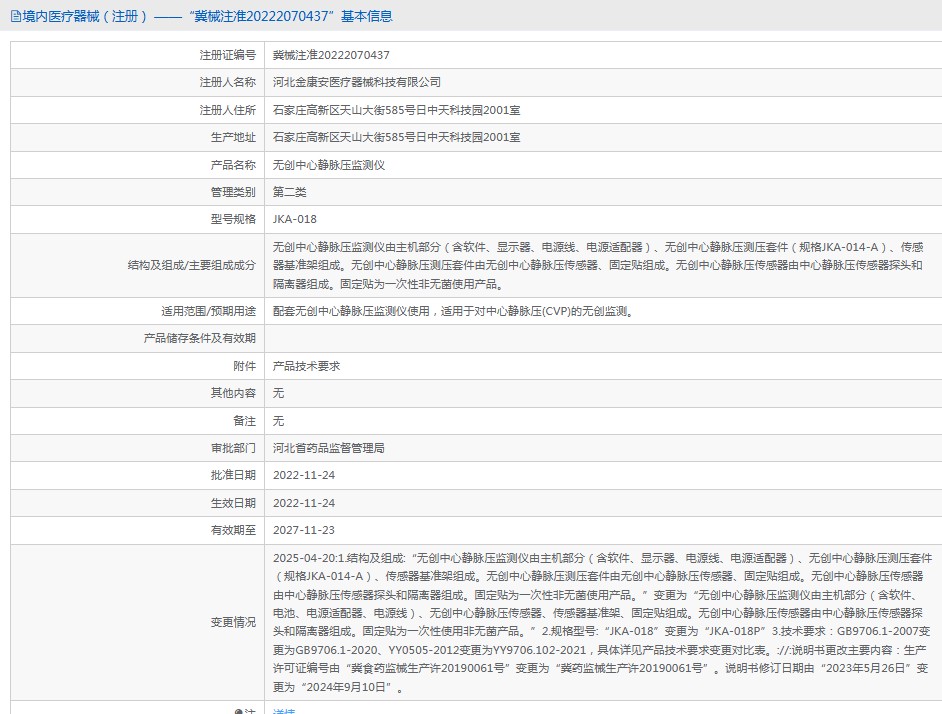Image resolution: width=942 pixels, height=714 pixels.
Task: Click the document icon beside the page title
Action: [17, 17]
